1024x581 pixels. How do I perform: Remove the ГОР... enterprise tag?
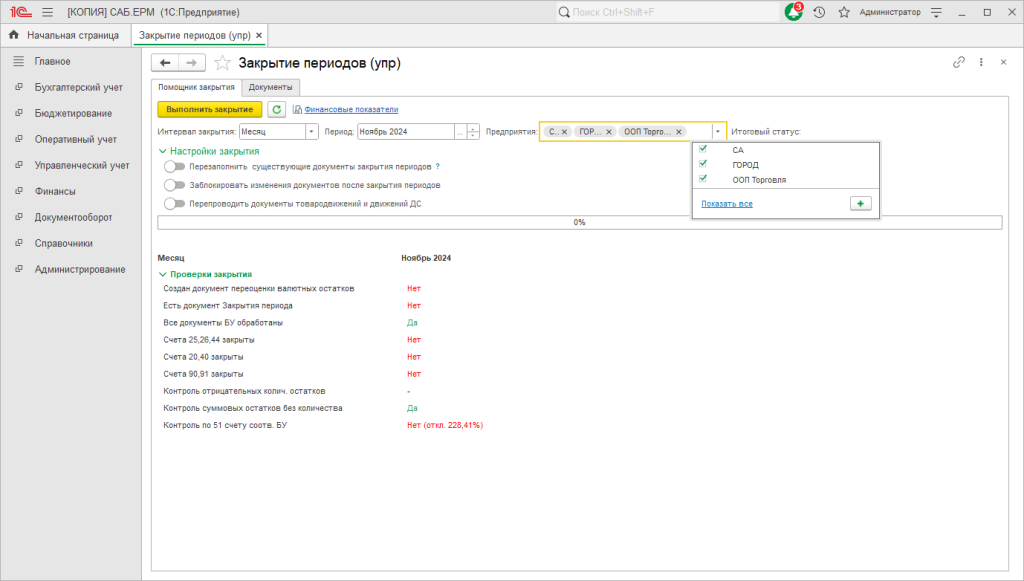(x=609, y=132)
